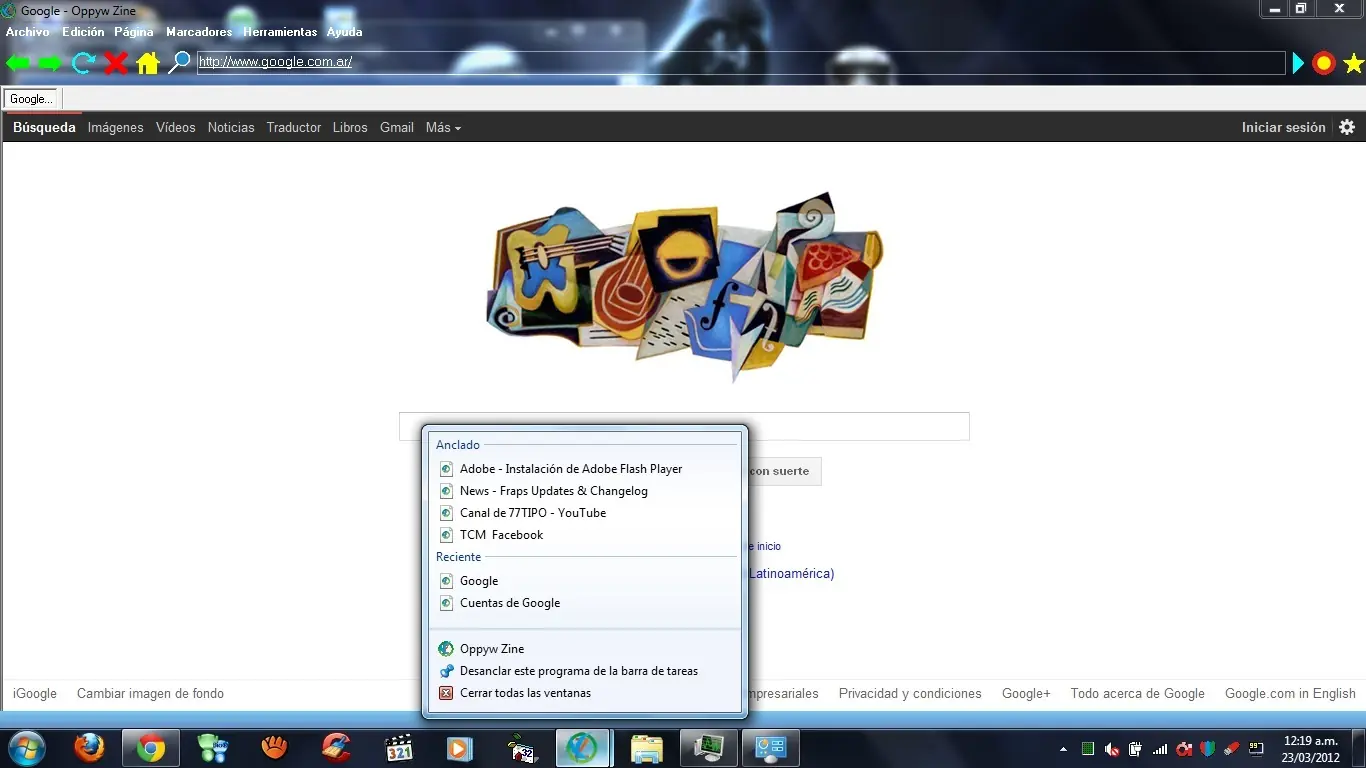Screen dimensions: 1366x768
Task: Expand the Más dropdown in Google bar
Action: pyautogui.click(x=443, y=127)
